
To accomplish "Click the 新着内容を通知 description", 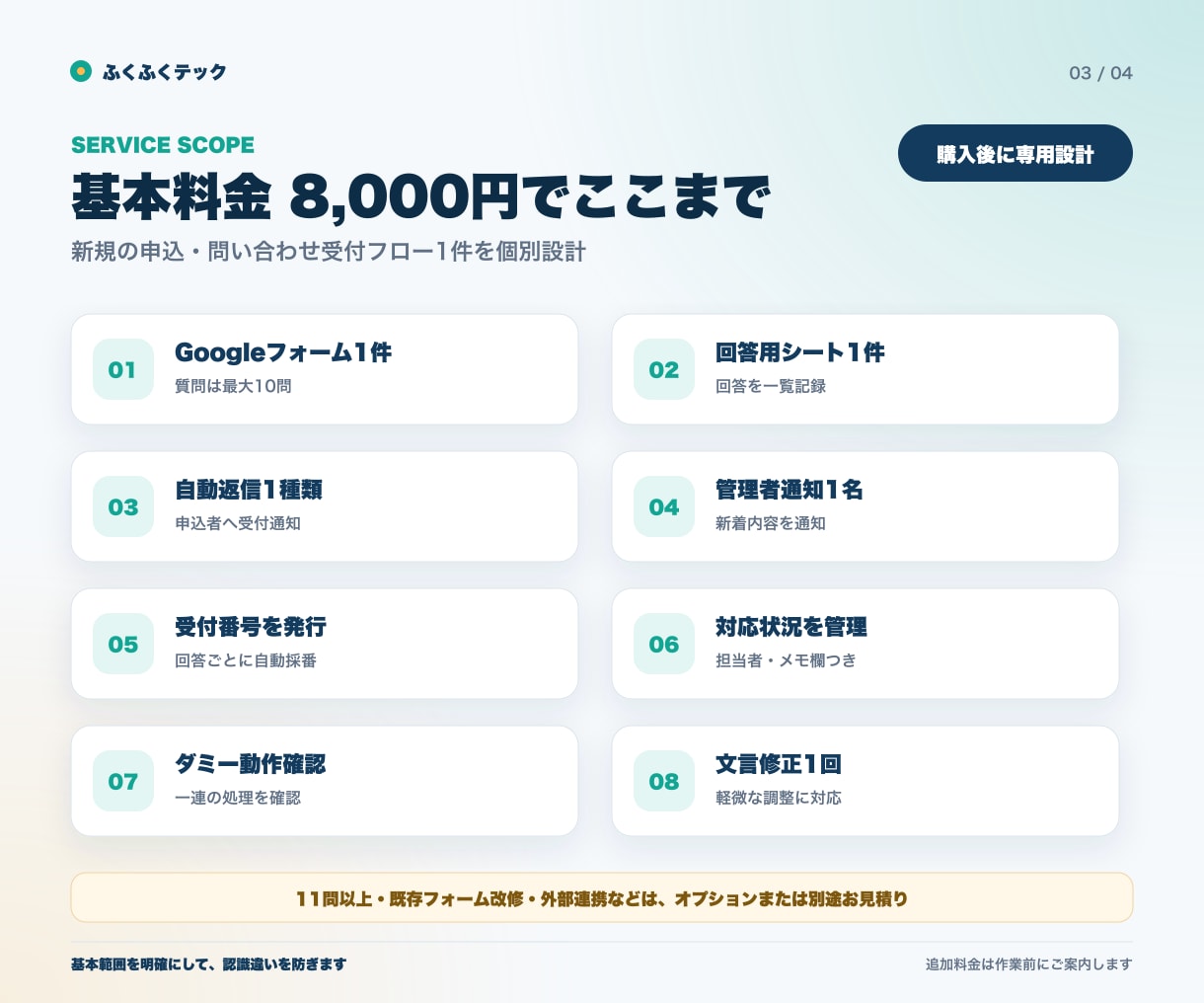I will coord(771,523).
